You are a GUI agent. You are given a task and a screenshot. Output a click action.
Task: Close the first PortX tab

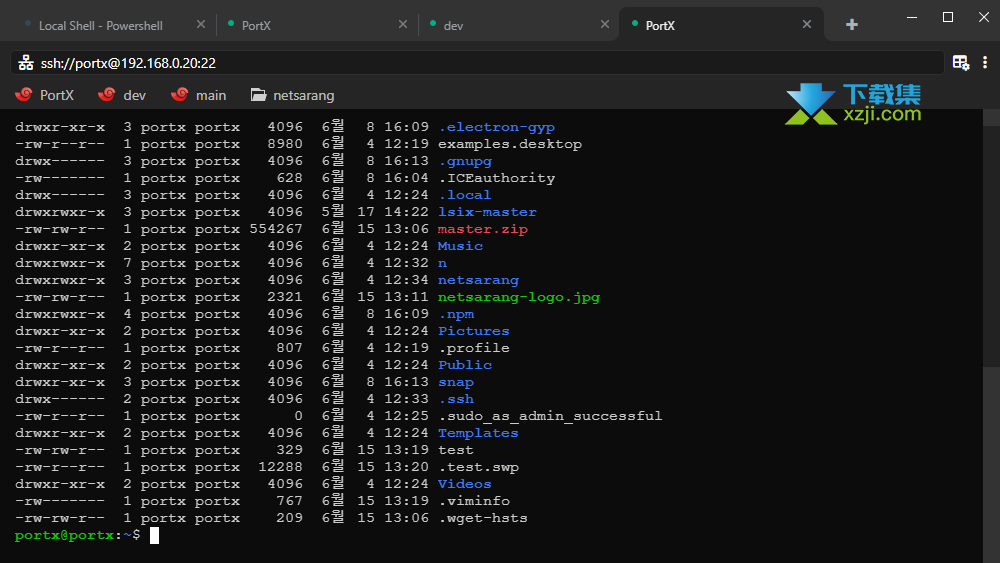[402, 24]
